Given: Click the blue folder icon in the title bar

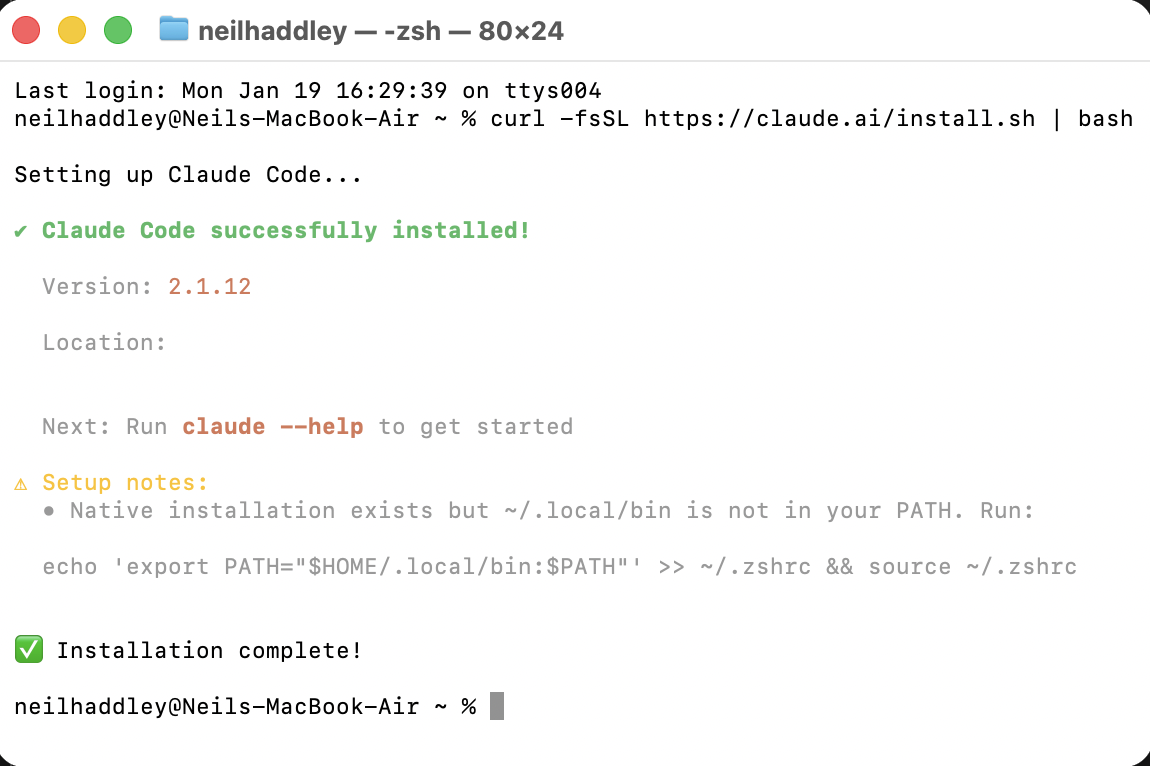Looking at the screenshot, I should tap(174, 31).
